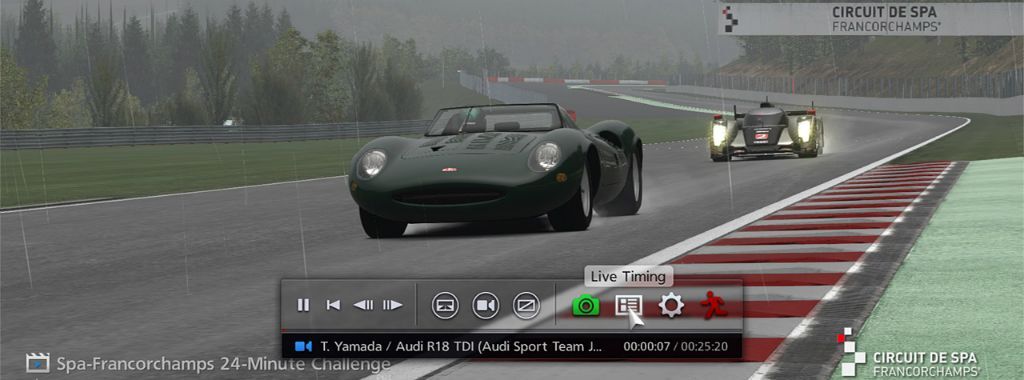Switch target car with circular car icon
The image size is (1024, 380).
point(445,306)
